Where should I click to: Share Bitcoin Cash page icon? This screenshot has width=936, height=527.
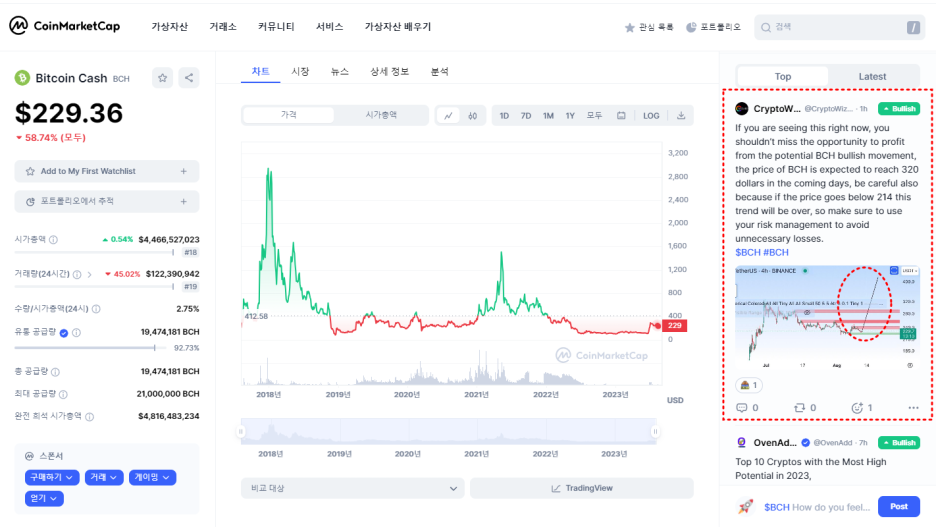pos(189,78)
